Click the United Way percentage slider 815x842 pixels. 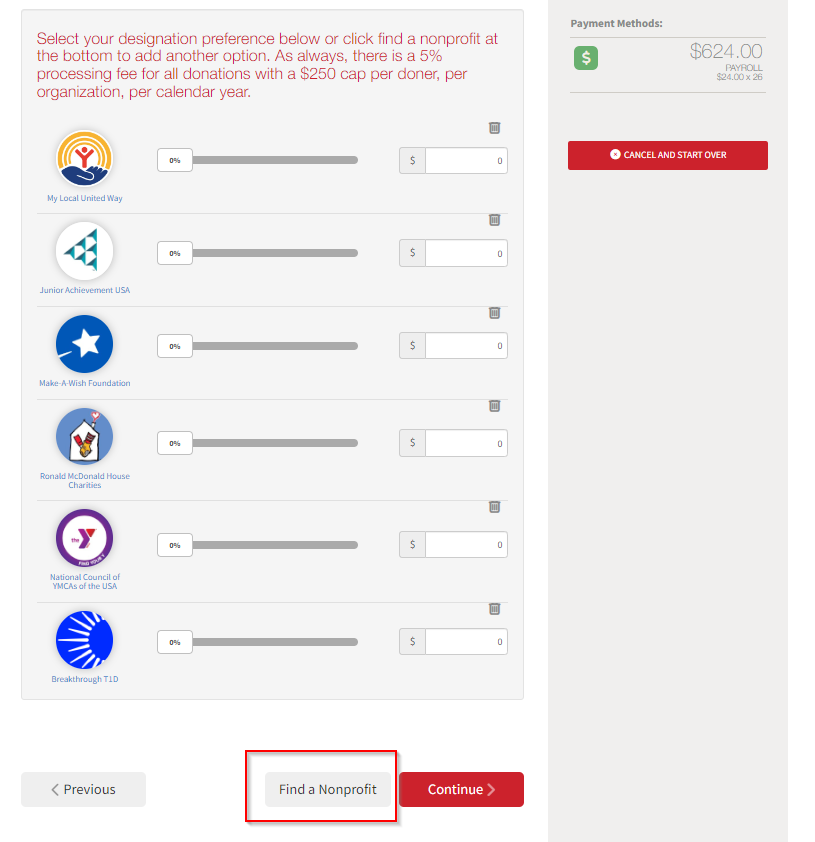pyautogui.click(x=274, y=160)
